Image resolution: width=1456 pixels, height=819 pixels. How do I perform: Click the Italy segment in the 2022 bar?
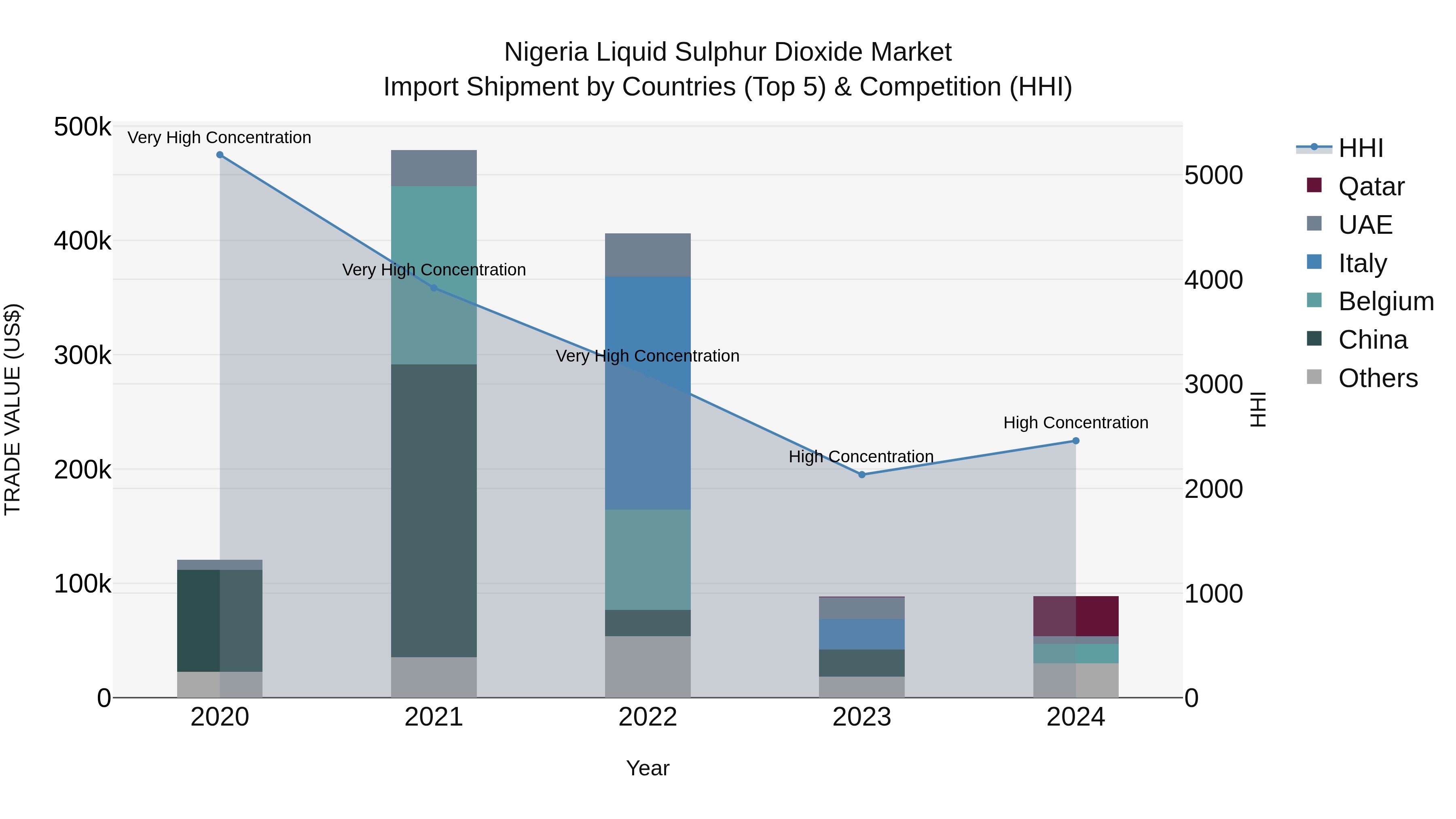[x=648, y=394]
